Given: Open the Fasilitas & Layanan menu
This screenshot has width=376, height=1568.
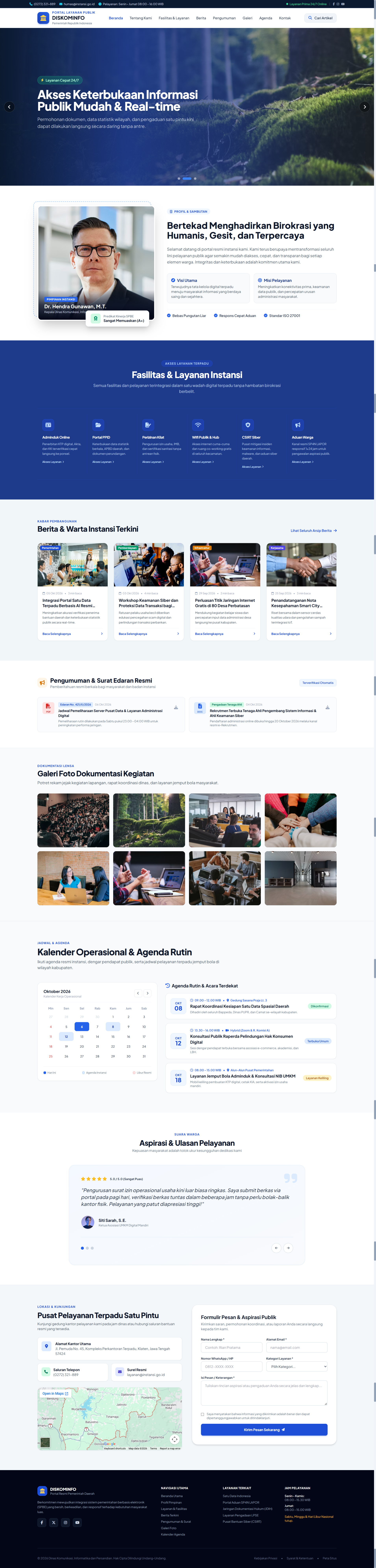Looking at the screenshot, I should pos(174,18).
